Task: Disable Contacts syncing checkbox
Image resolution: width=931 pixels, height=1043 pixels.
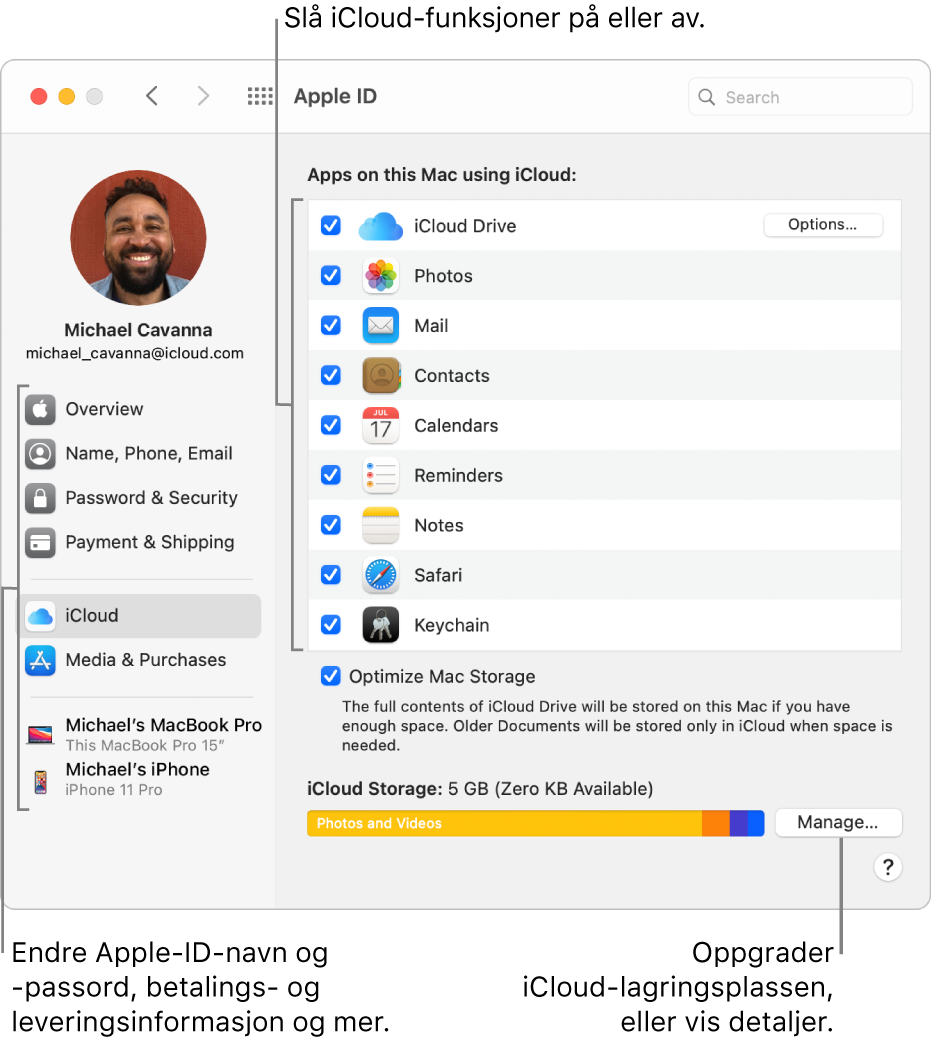Action: tap(331, 375)
